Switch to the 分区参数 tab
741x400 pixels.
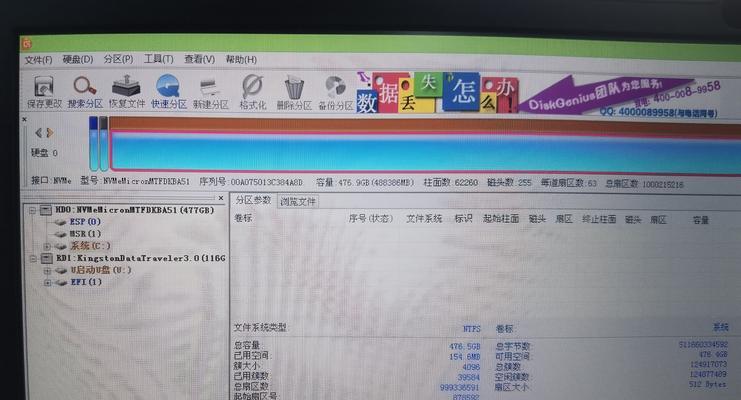(253, 200)
